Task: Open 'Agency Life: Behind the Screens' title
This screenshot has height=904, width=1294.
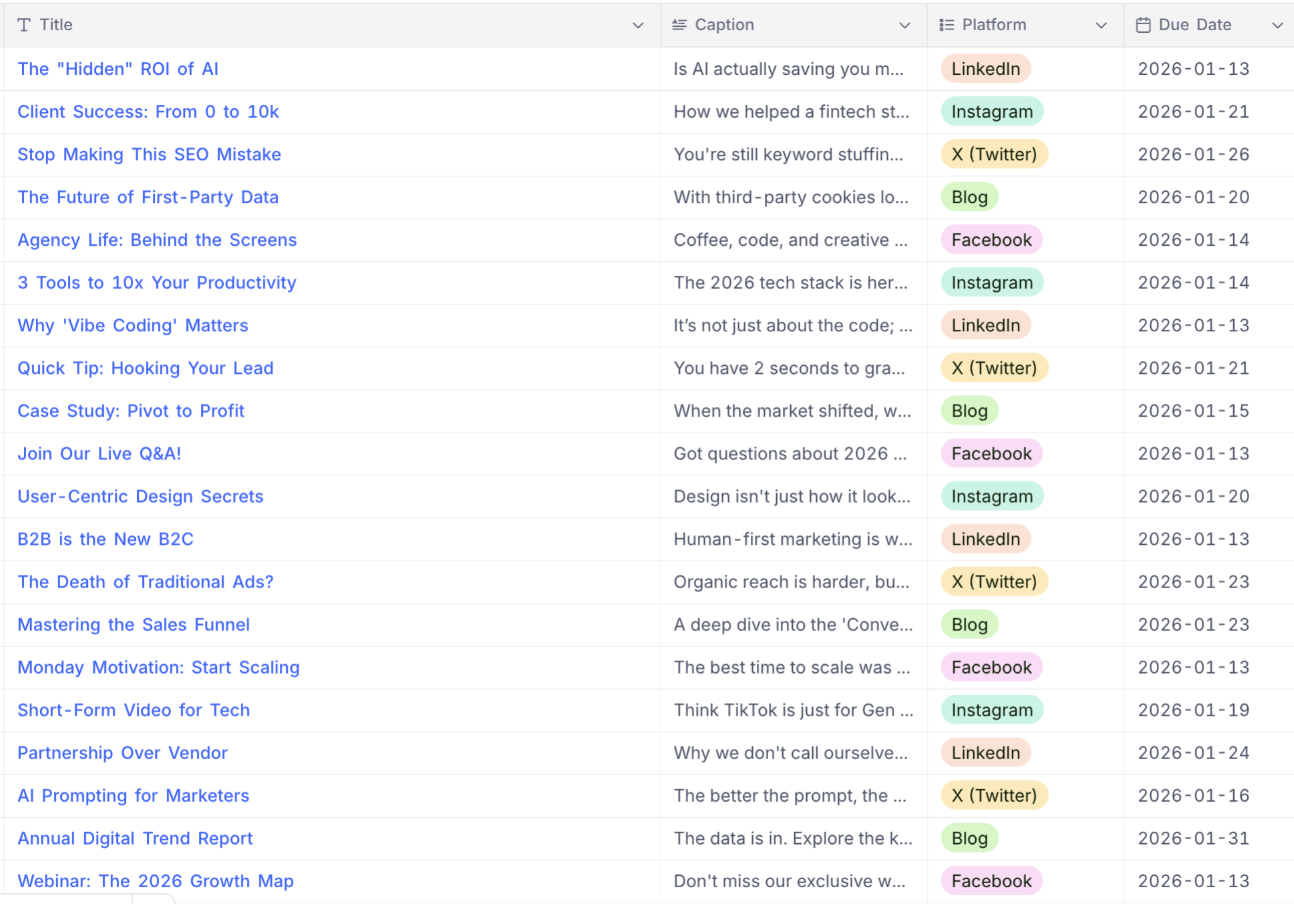Action: (x=157, y=240)
